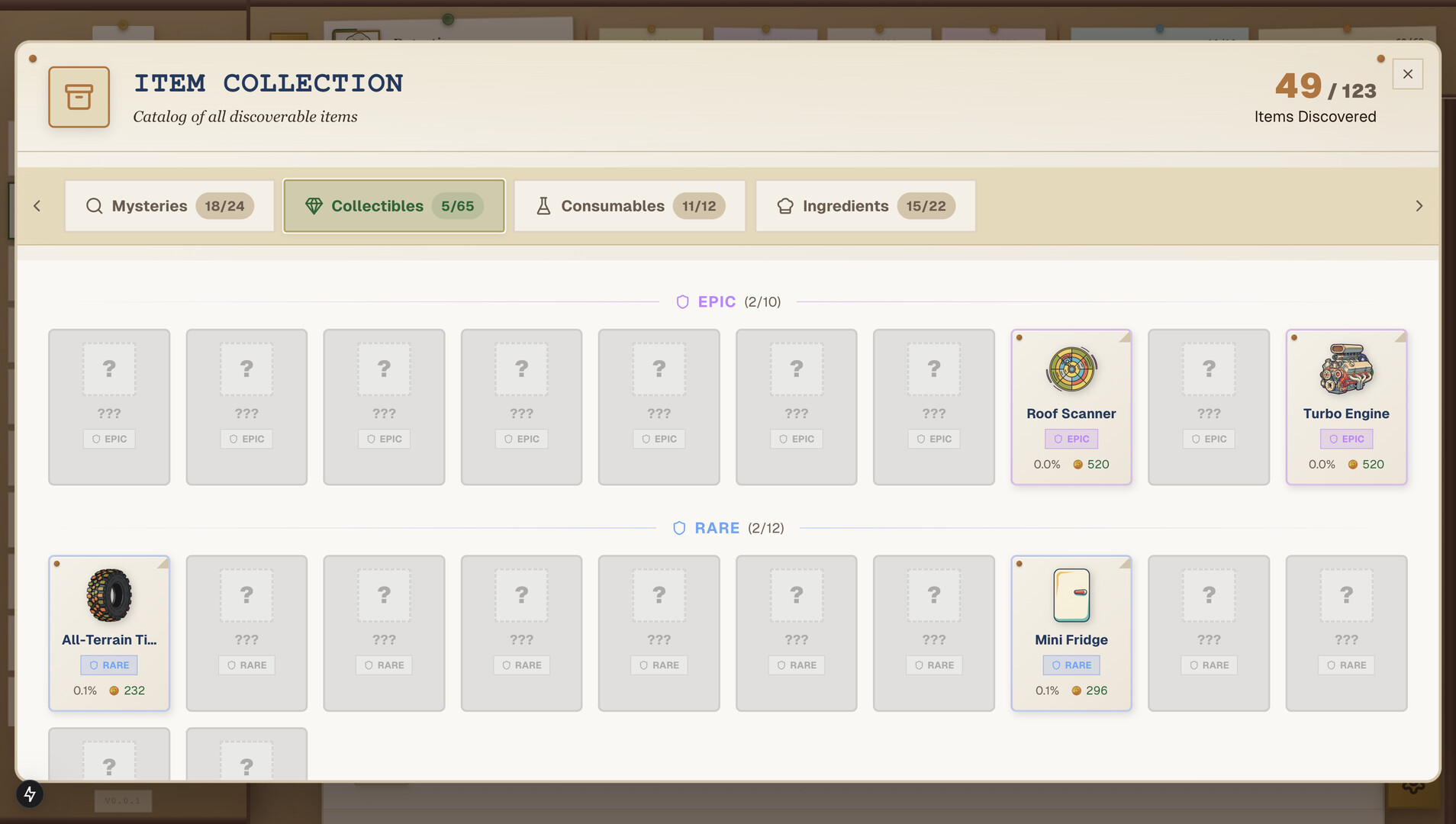Close the Item Collection dialog
Image resolution: width=1456 pixels, height=824 pixels.
point(1407,73)
